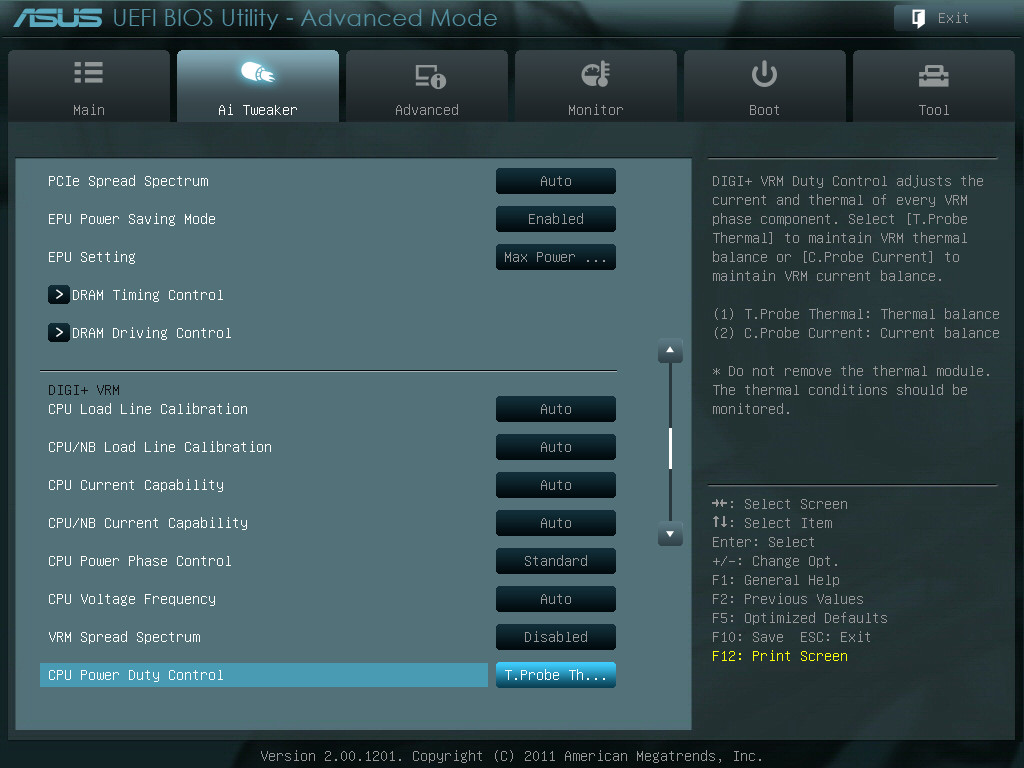Viewport: 1024px width, 768px height.
Task: Click the ASUS logo
Action: tap(58, 18)
